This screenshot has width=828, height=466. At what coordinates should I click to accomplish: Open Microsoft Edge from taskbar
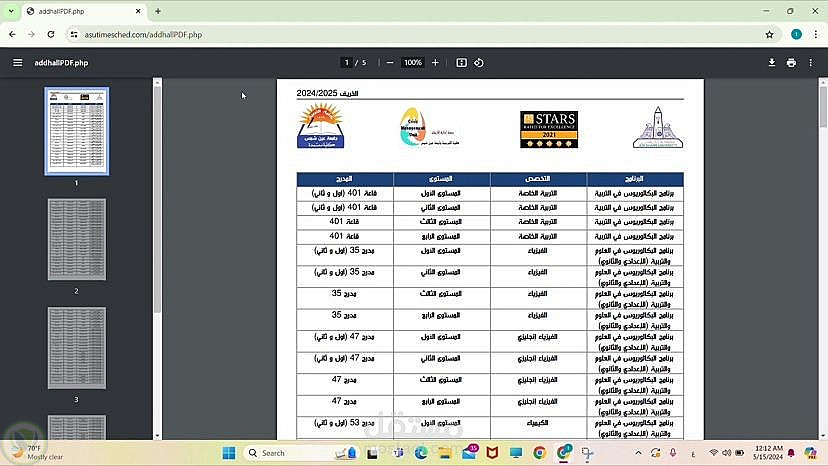[x=421, y=453]
